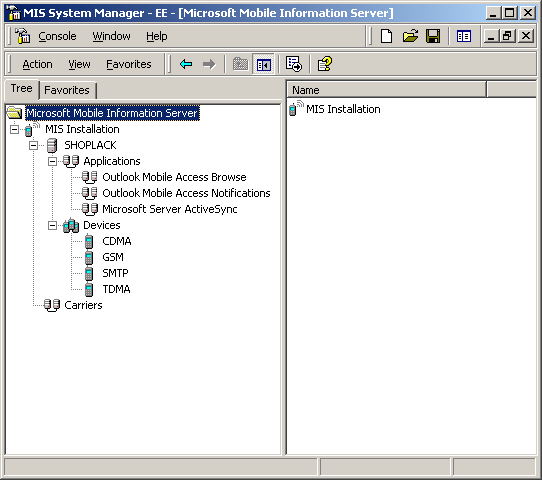Open the Action menu

coord(37,64)
